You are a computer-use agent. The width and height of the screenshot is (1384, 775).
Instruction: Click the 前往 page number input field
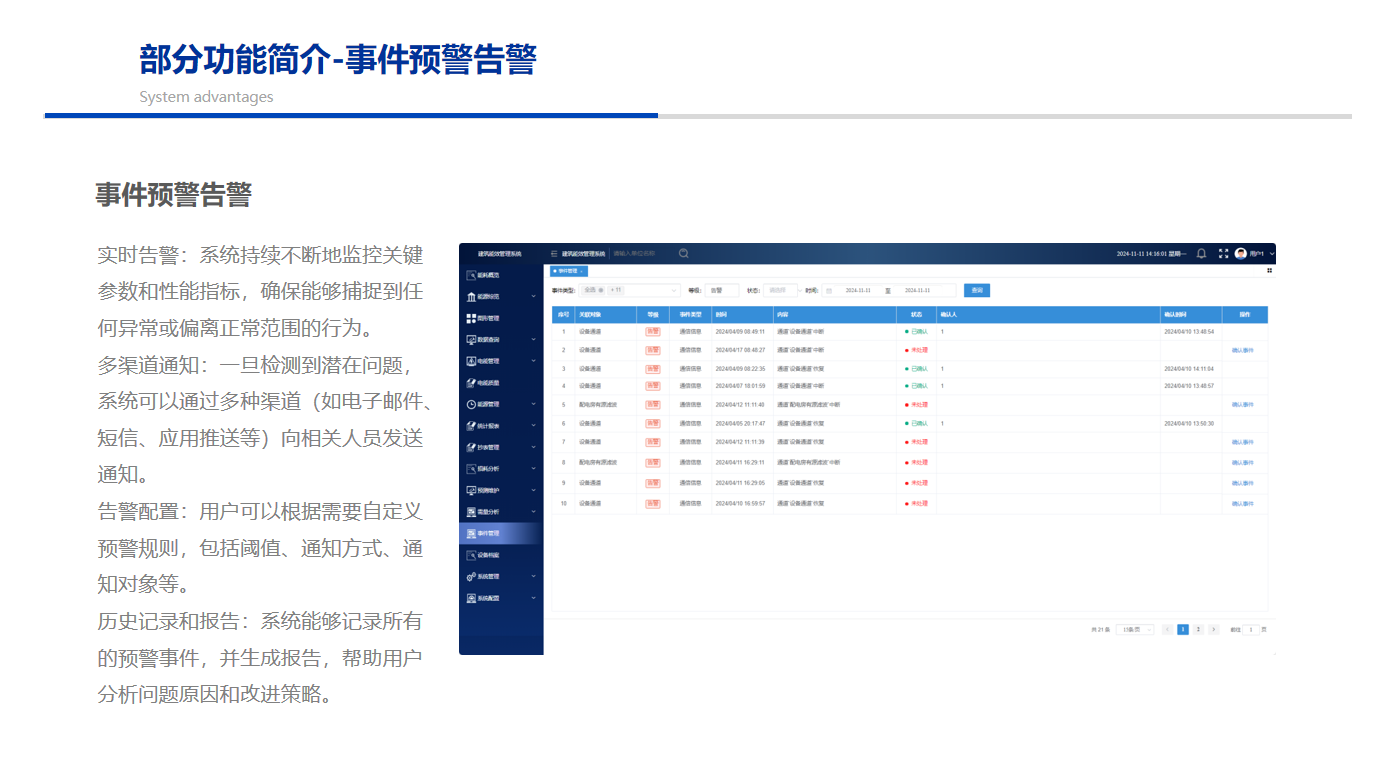1251,630
